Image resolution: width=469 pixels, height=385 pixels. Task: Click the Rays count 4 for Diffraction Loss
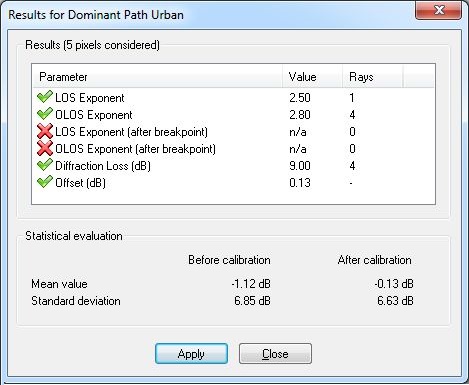[352, 166]
